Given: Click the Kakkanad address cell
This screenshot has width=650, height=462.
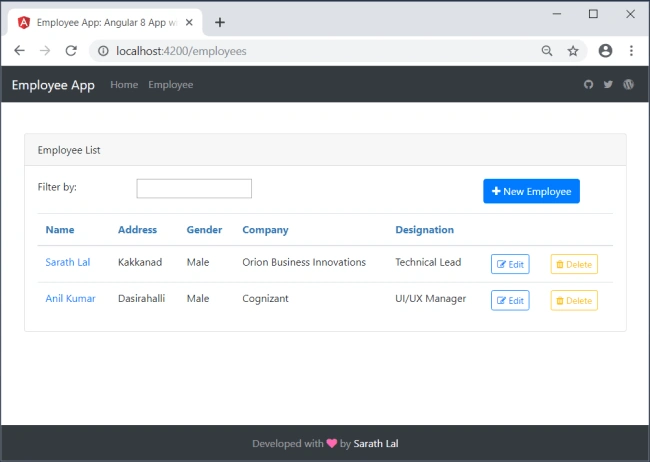Looking at the screenshot, I should (140, 262).
